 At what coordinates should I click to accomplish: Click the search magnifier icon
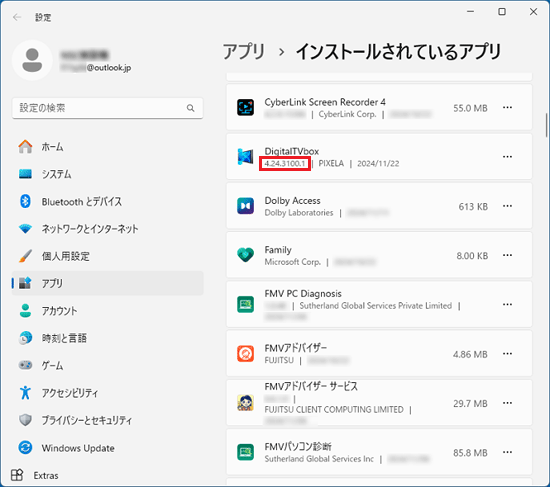190,108
